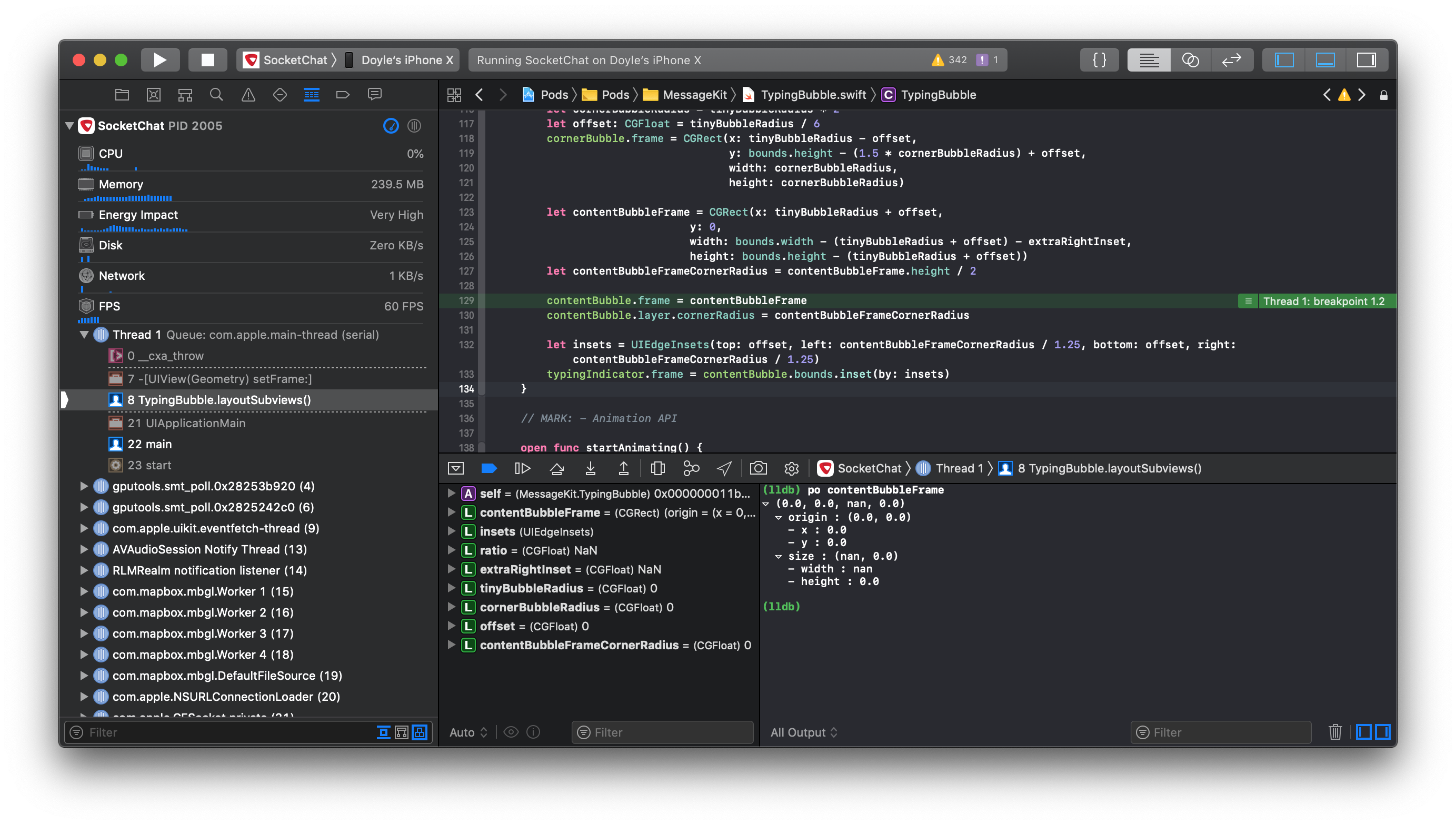Open Debug Memory Graph
This screenshot has height=825, width=1456.
tap(691, 468)
